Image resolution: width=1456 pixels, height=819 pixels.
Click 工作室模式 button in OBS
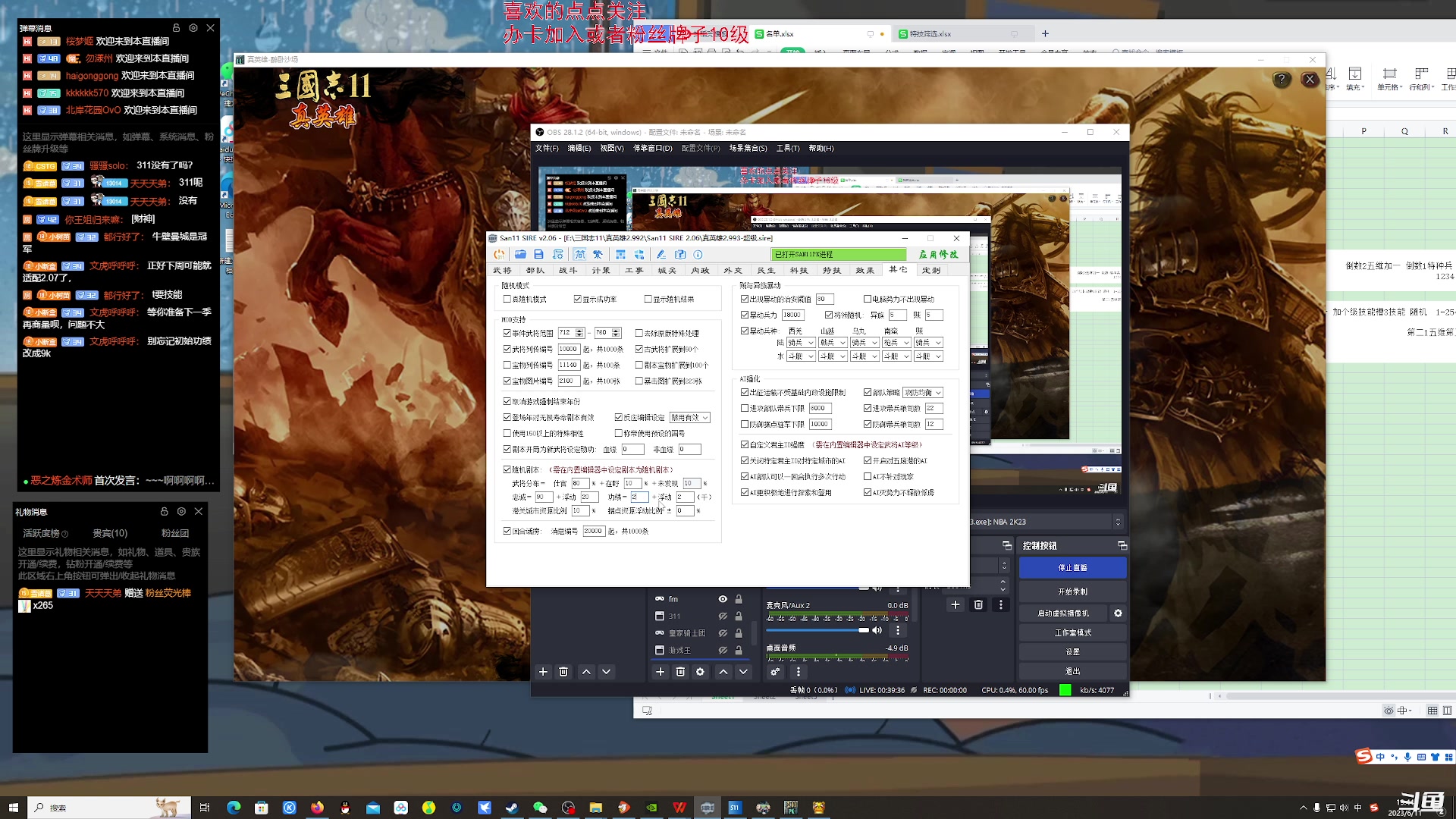point(1072,632)
